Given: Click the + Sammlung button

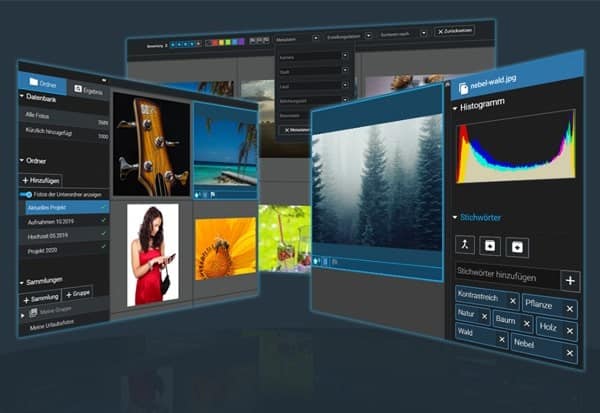Looking at the screenshot, I should pos(41,298).
